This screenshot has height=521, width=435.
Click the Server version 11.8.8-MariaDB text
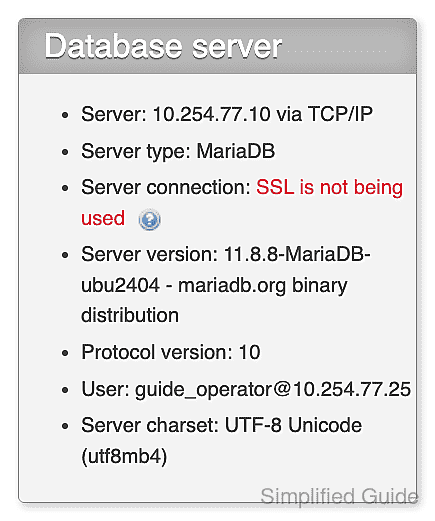[x=226, y=254]
